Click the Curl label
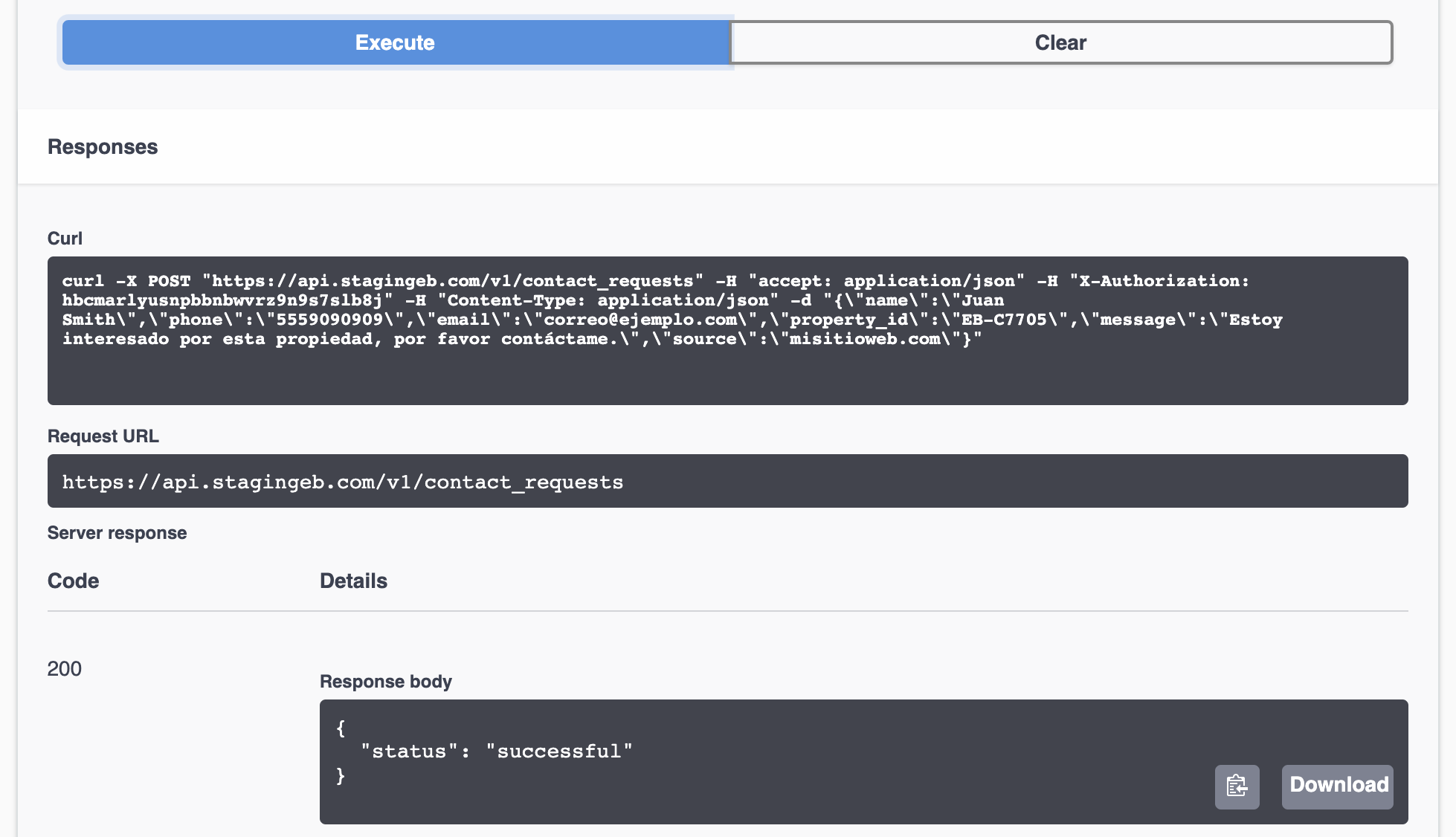1456x837 pixels. pyautogui.click(x=65, y=239)
